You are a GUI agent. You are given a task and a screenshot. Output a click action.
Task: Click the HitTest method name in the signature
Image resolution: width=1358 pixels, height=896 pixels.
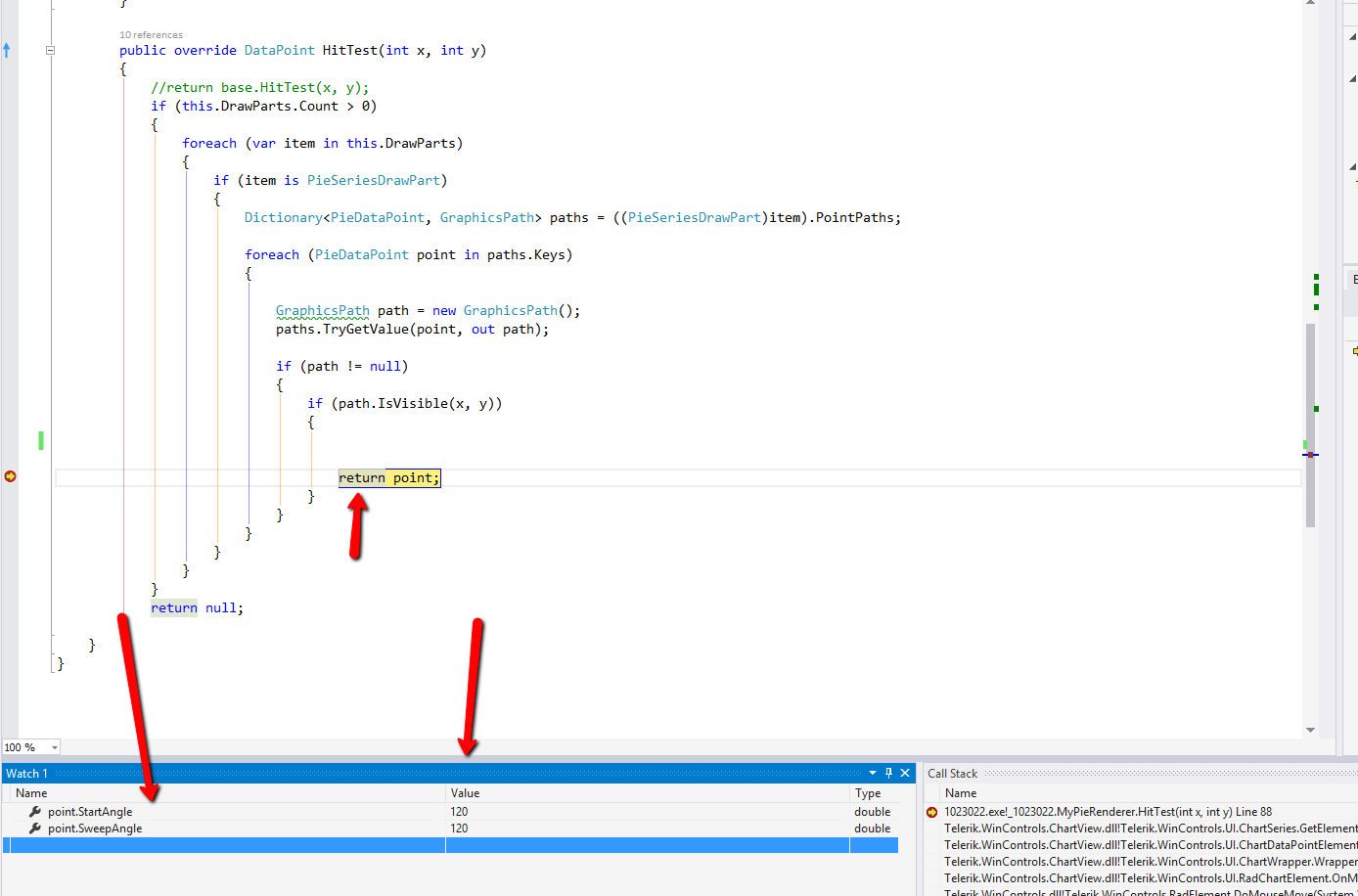pyautogui.click(x=349, y=50)
